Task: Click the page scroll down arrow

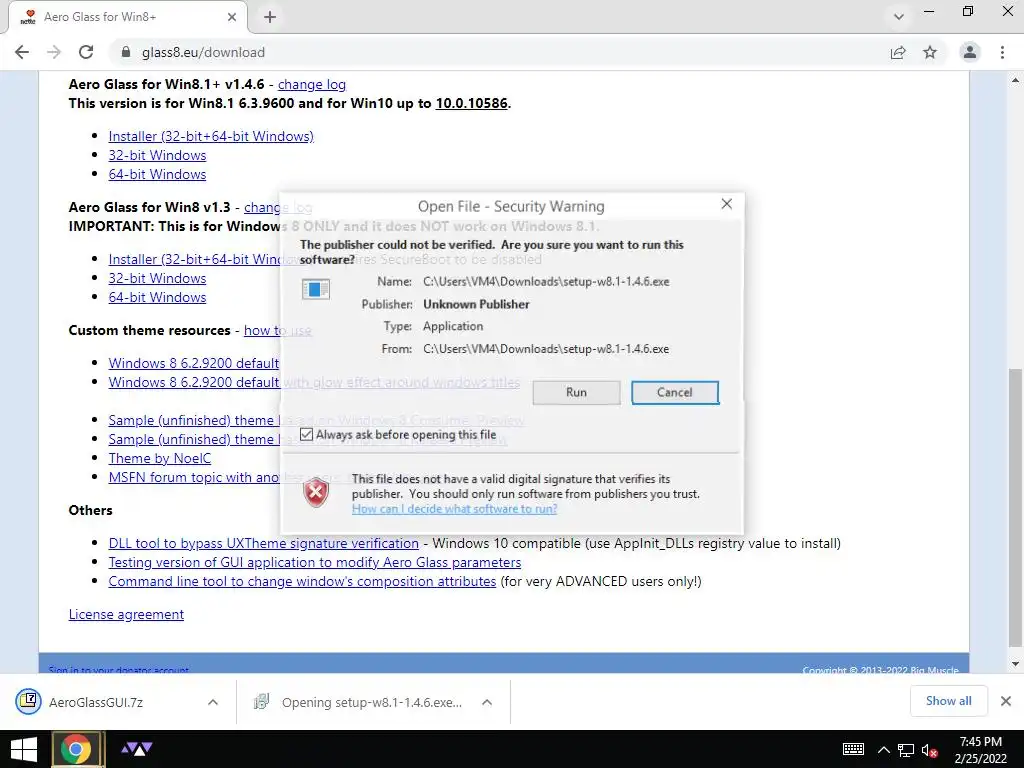Action: (1016, 664)
